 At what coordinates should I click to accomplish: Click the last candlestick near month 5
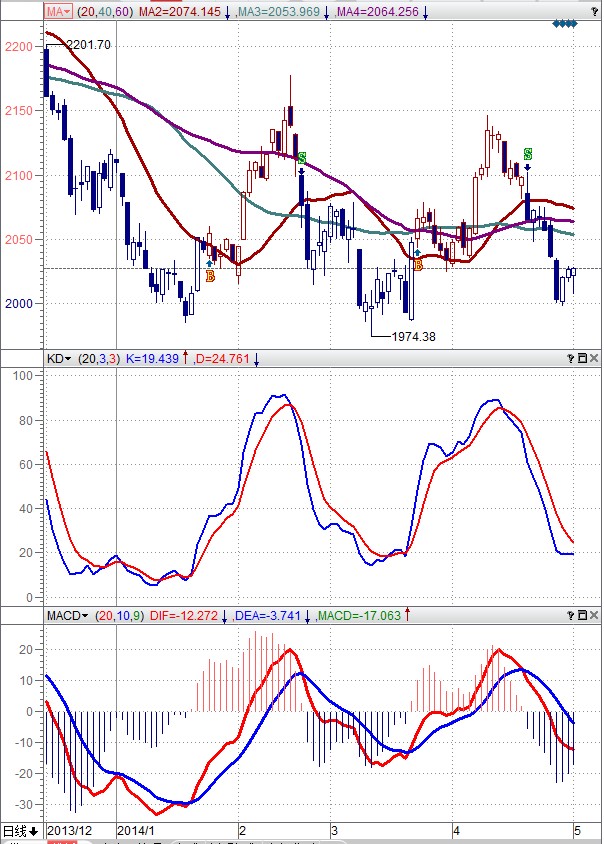(x=574, y=272)
